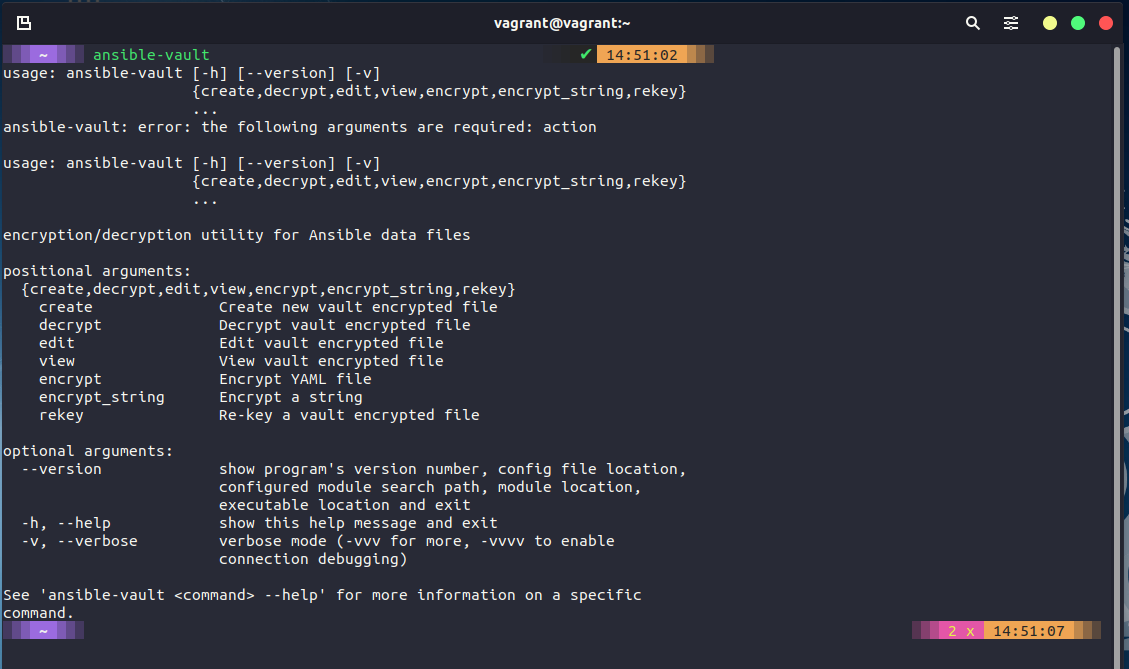The width and height of the screenshot is (1129, 669).
Task: Click the vagrant@vagrant:~ title bar text
Action: tap(562, 22)
